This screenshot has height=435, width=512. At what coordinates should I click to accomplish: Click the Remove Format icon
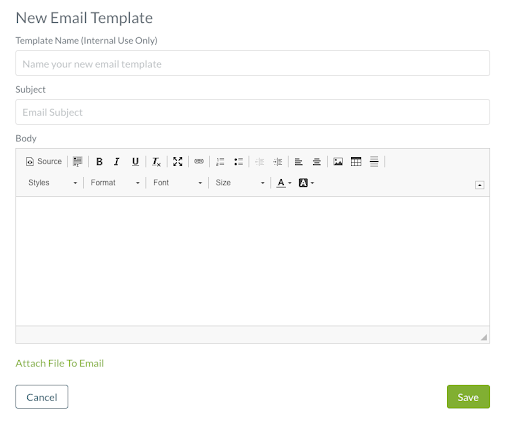pos(156,162)
